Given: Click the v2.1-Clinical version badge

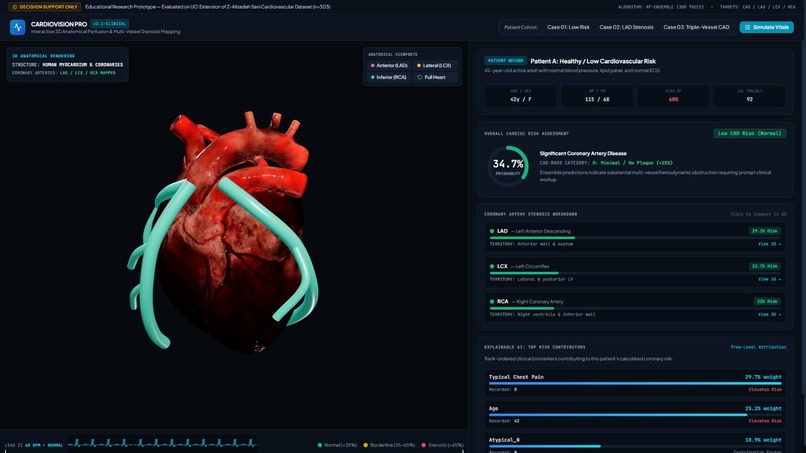Looking at the screenshot, I should click(109, 24).
